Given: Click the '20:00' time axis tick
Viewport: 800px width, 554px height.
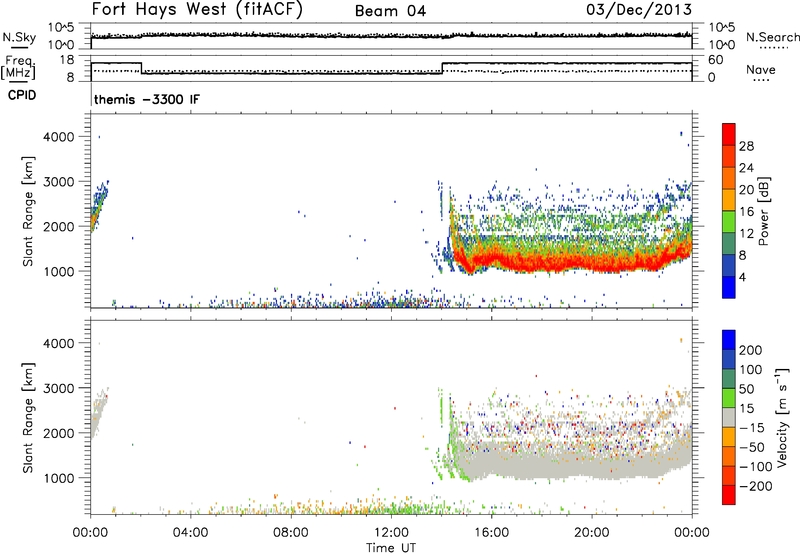Looking at the screenshot, I should click(x=591, y=532).
